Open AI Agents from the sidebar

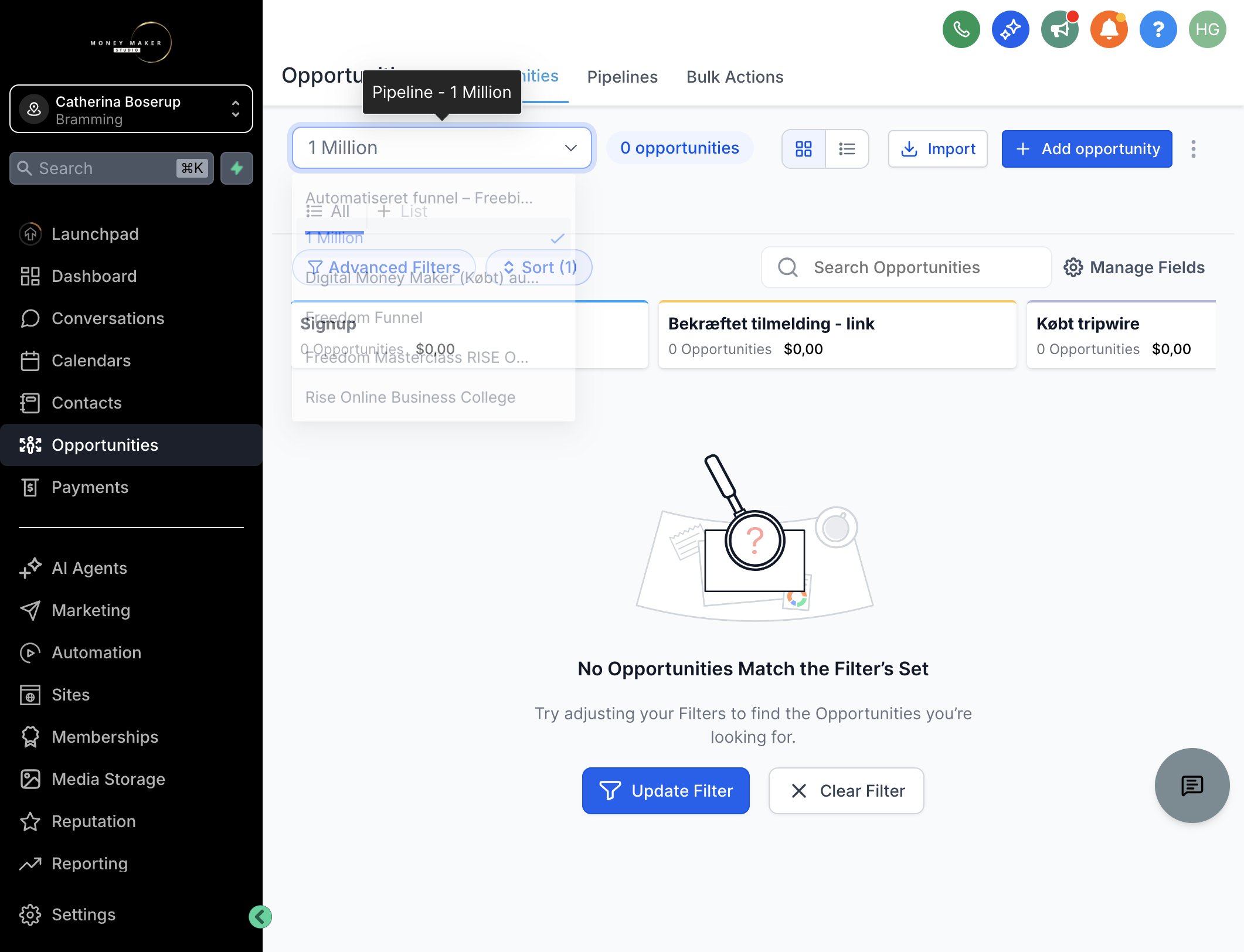click(x=131, y=568)
